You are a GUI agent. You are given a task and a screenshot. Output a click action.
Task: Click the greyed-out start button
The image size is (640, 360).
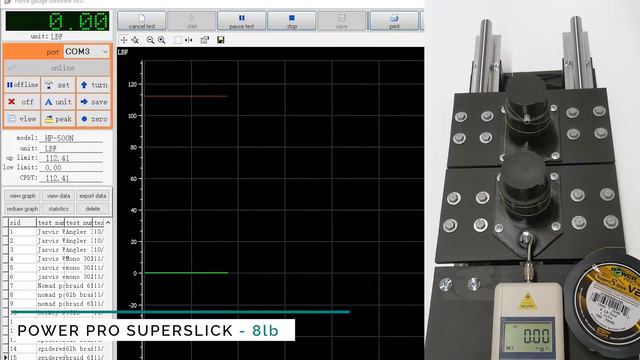[x=192, y=21]
